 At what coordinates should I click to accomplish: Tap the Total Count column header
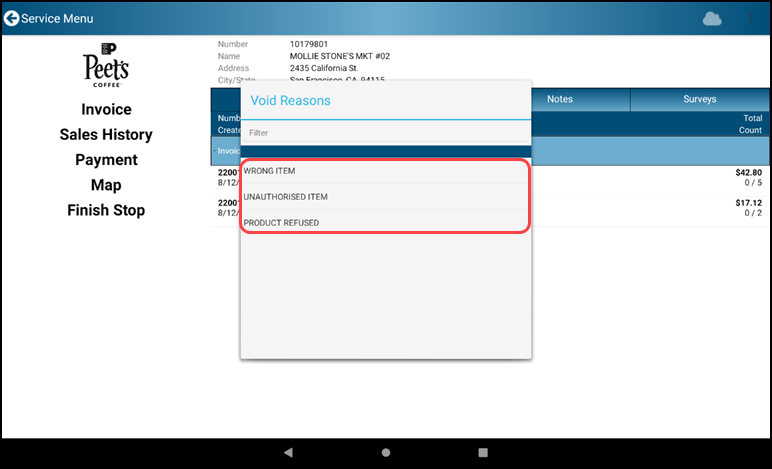point(750,124)
